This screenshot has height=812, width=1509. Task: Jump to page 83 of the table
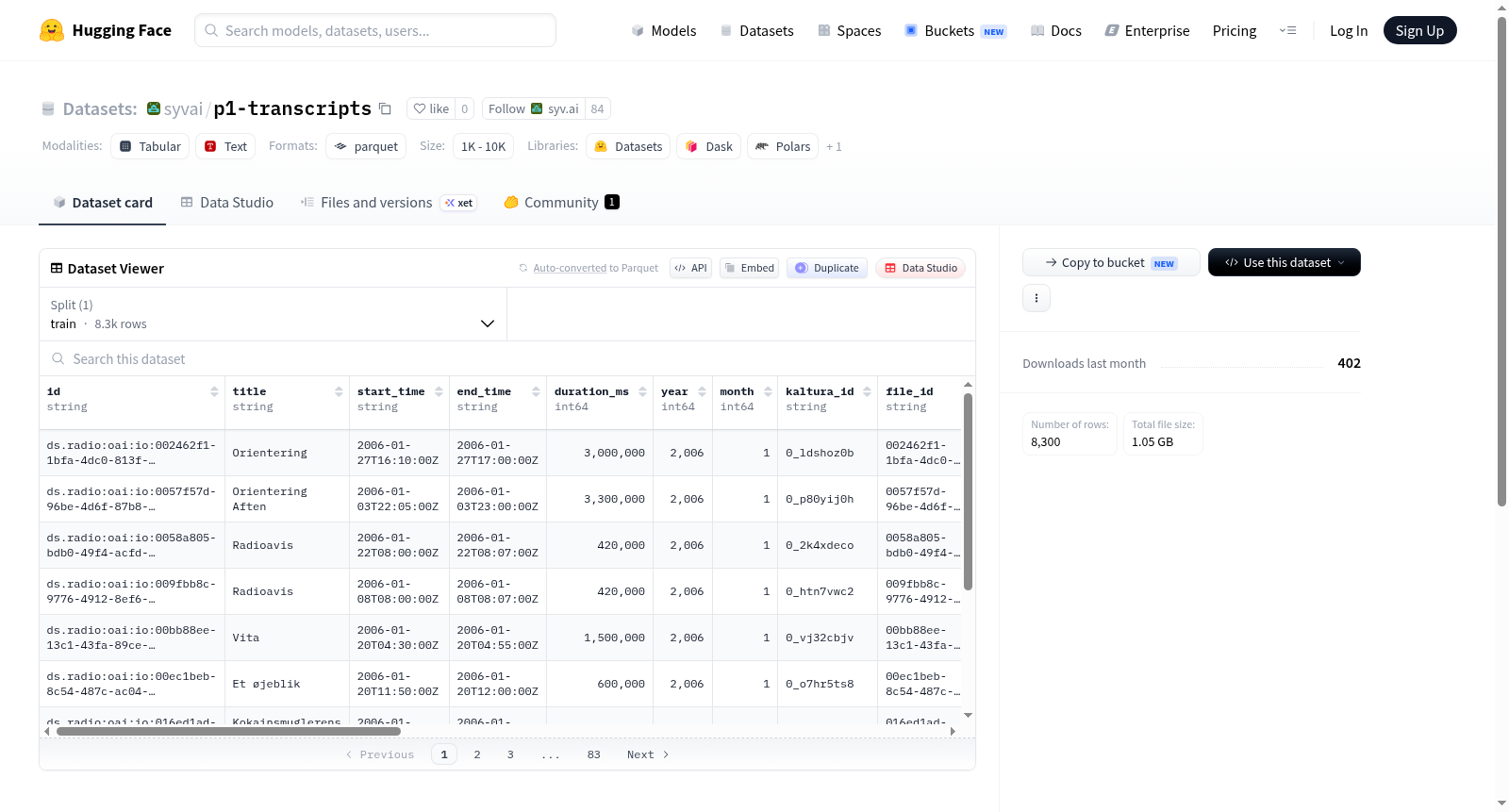click(593, 754)
